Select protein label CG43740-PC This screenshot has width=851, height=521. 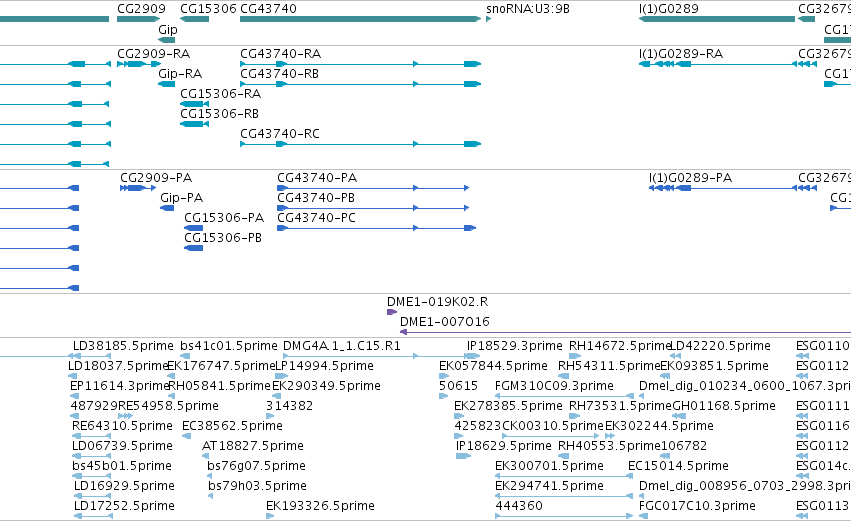coord(316,218)
